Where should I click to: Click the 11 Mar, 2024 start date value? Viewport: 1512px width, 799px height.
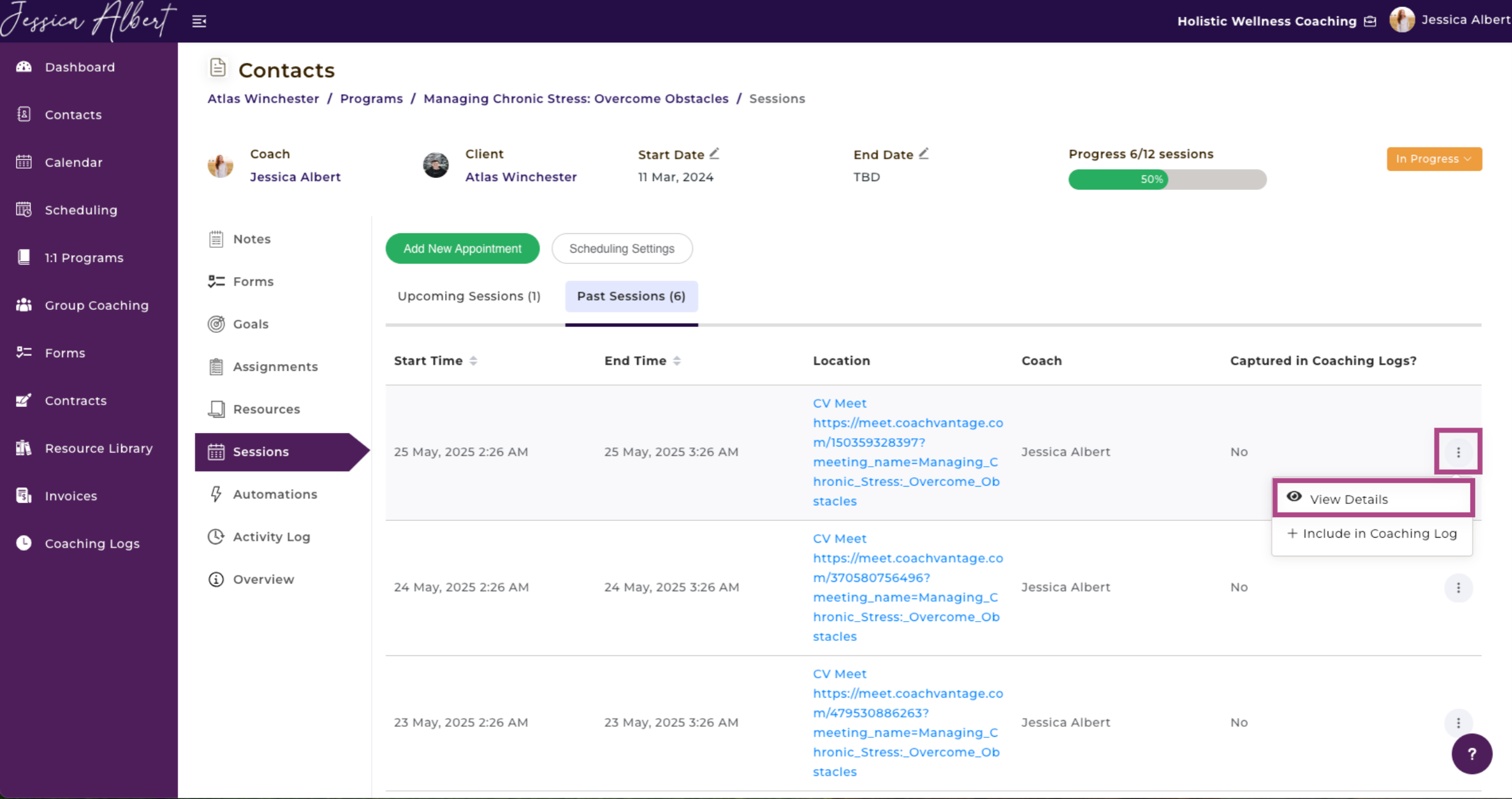point(675,177)
